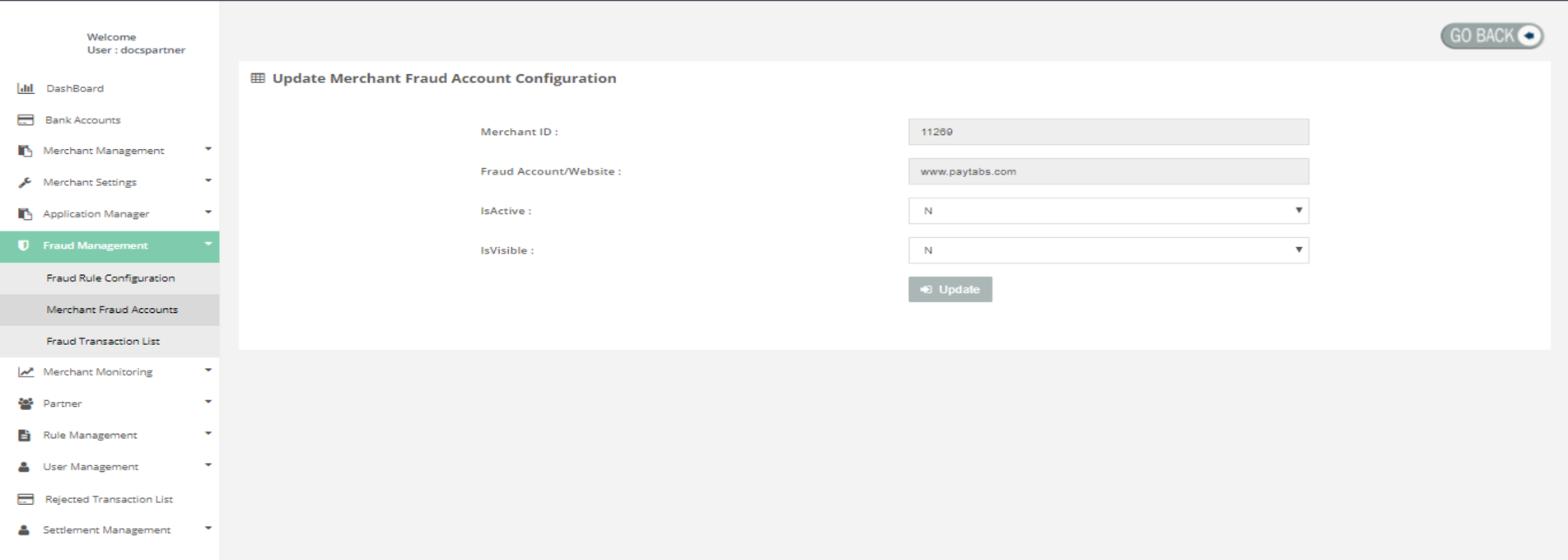This screenshot has height=560, width=1568.
Task: Click the Bank Accounts card icon
Action: click(x=26, y=120)
